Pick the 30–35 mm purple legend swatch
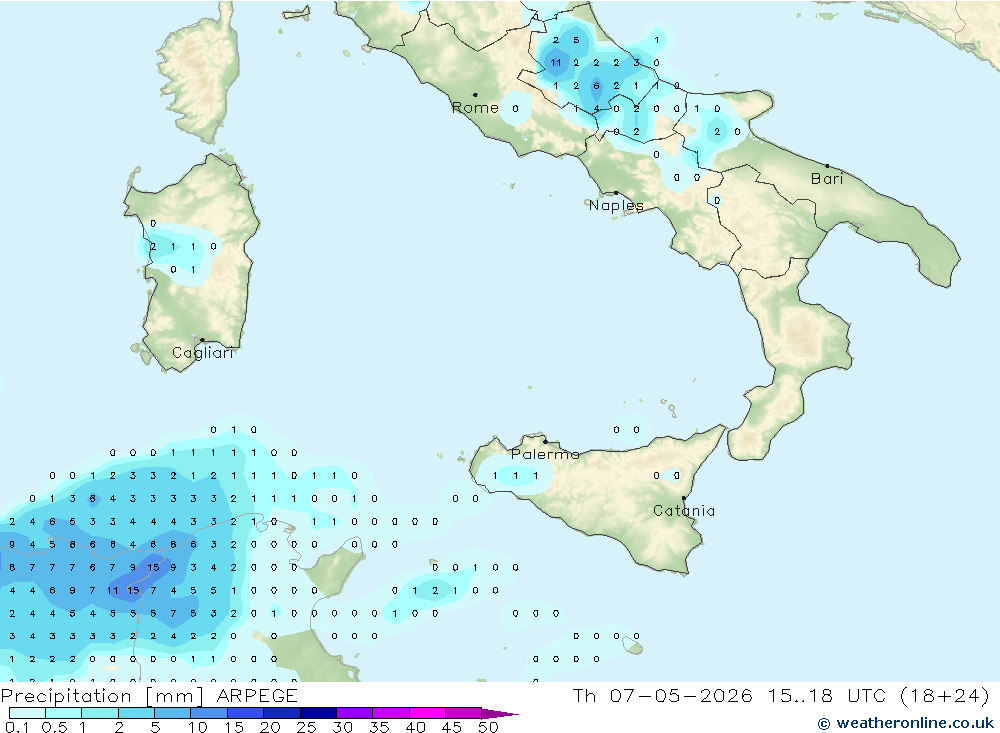 point(354,713)
